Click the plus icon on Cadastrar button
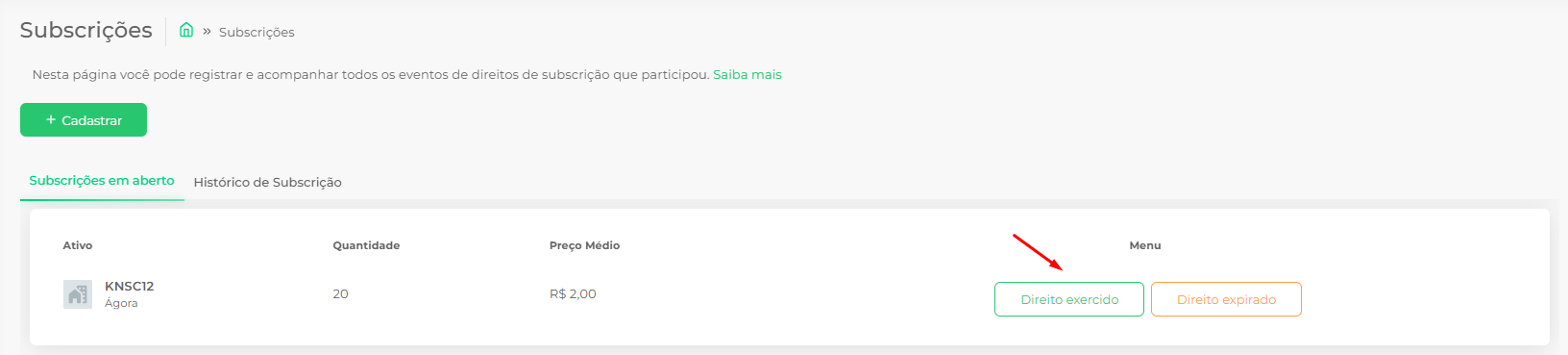Viewport: 1568px width, 355px height. pos(51,120)
